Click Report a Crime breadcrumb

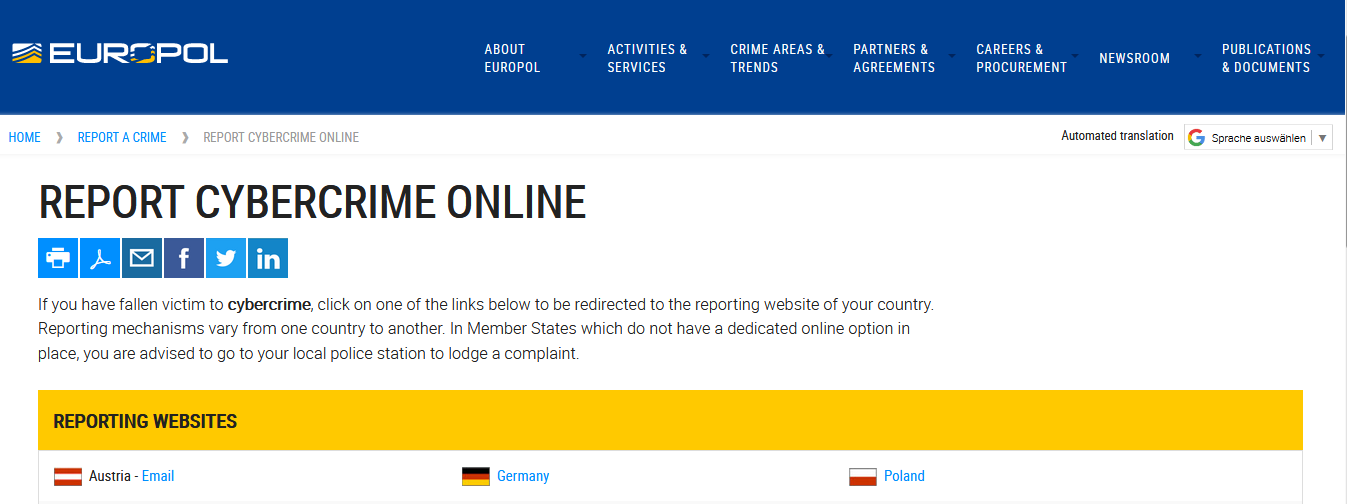pyautogui.click(x=122, y=137)
